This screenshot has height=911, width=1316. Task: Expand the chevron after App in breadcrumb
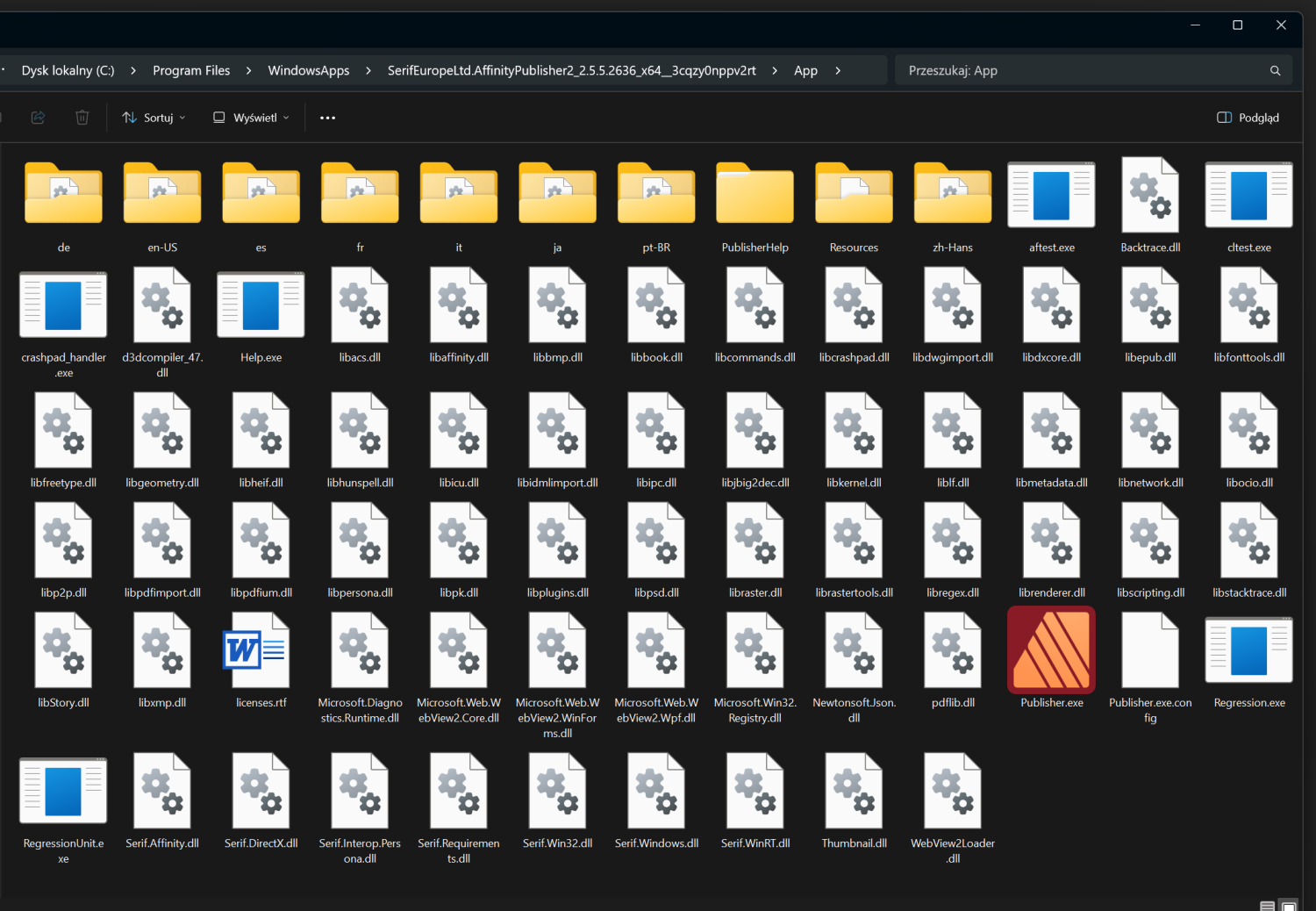pyautogui.click(x=838, y=71)
